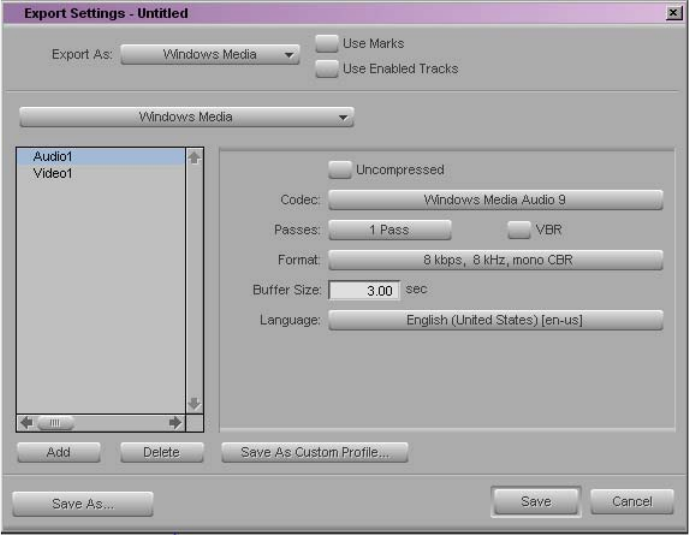Image resolution: width=689 pixels, height=535 pixels.
Task: Open the Windows Media profile dropdown
Action: point(186,117)
